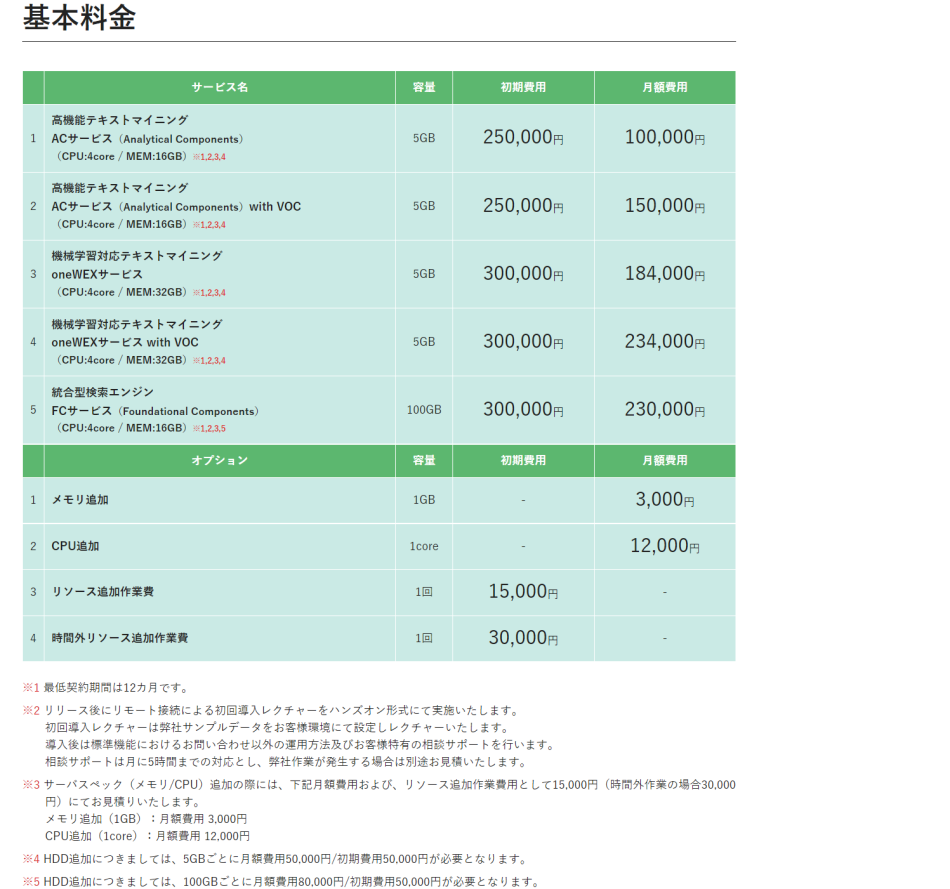Select the 184,000円 monthly fee value

664,274
